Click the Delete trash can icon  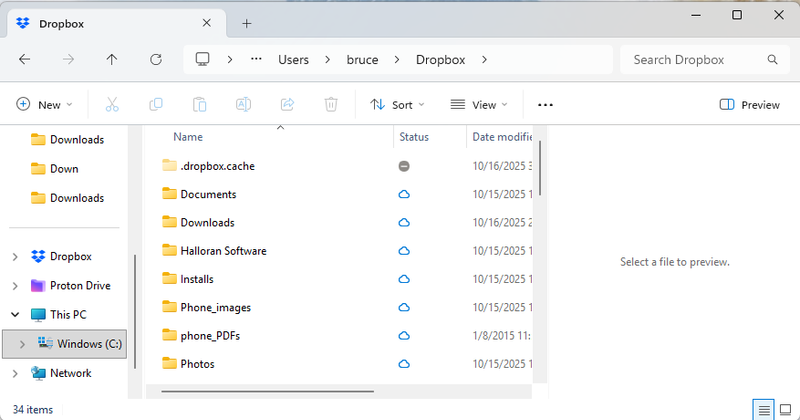331,104
